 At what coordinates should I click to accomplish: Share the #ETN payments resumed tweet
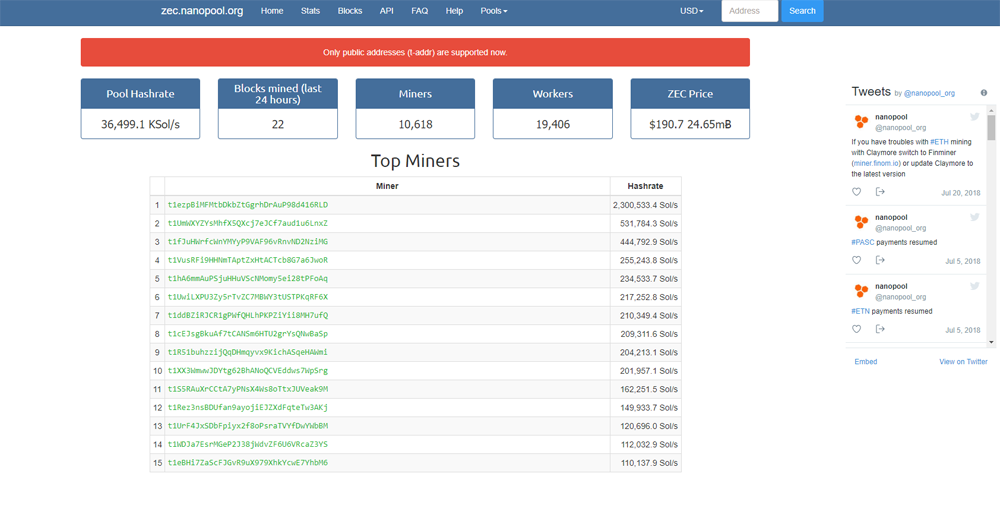[880, 329]
